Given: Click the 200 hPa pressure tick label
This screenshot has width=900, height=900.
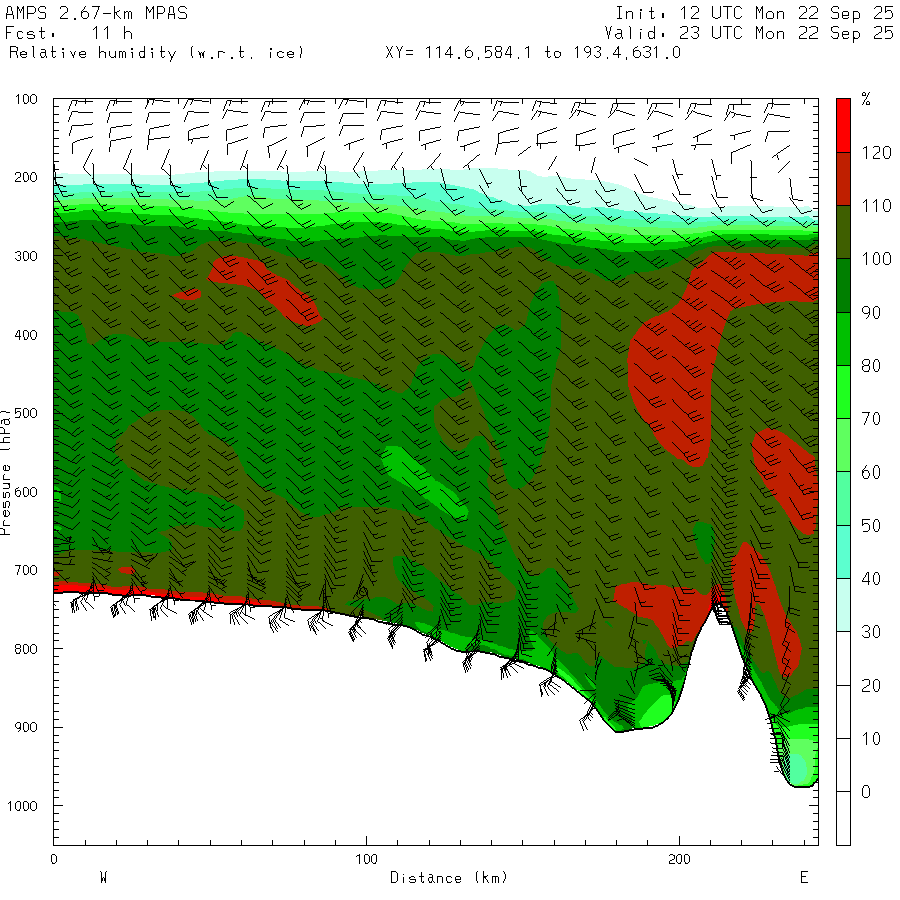Looking at the screenshot, I should [26, 177].
